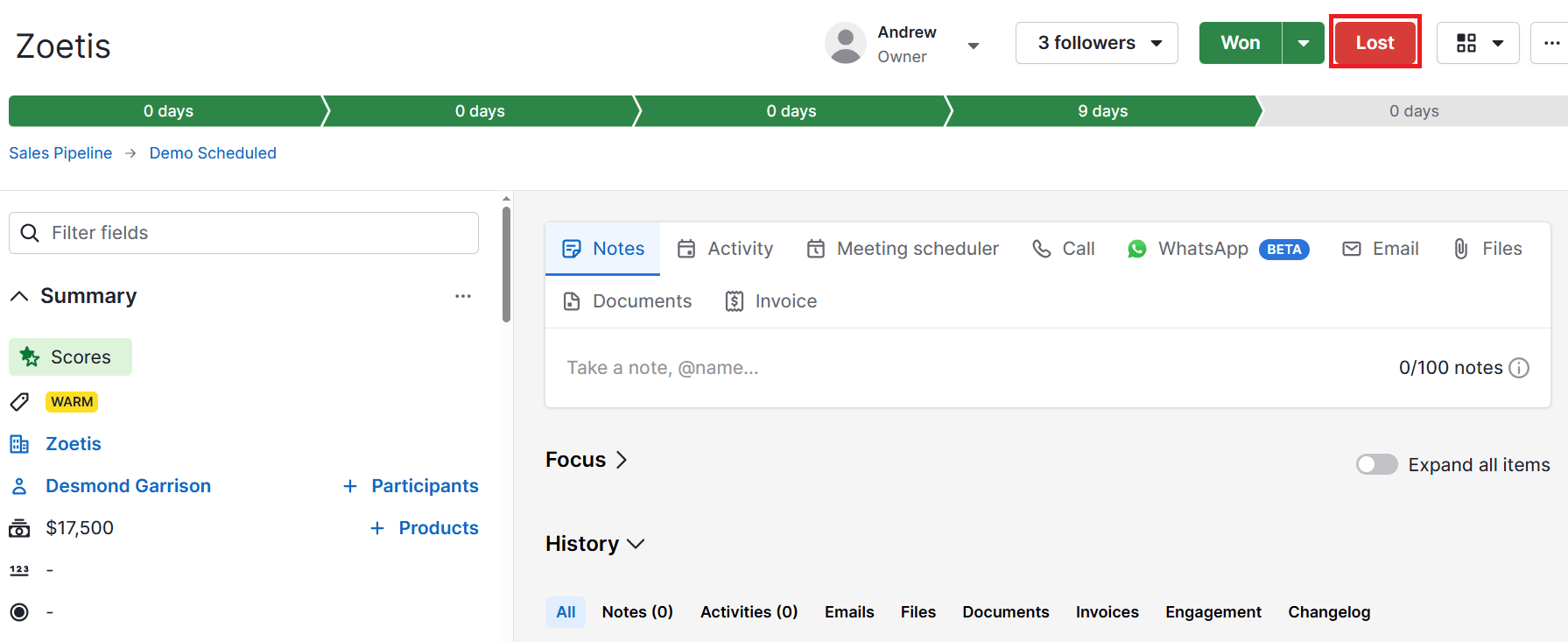Click the notes info icon
This screenshot has height=642, width=1568.
(x=1520, y=368)
